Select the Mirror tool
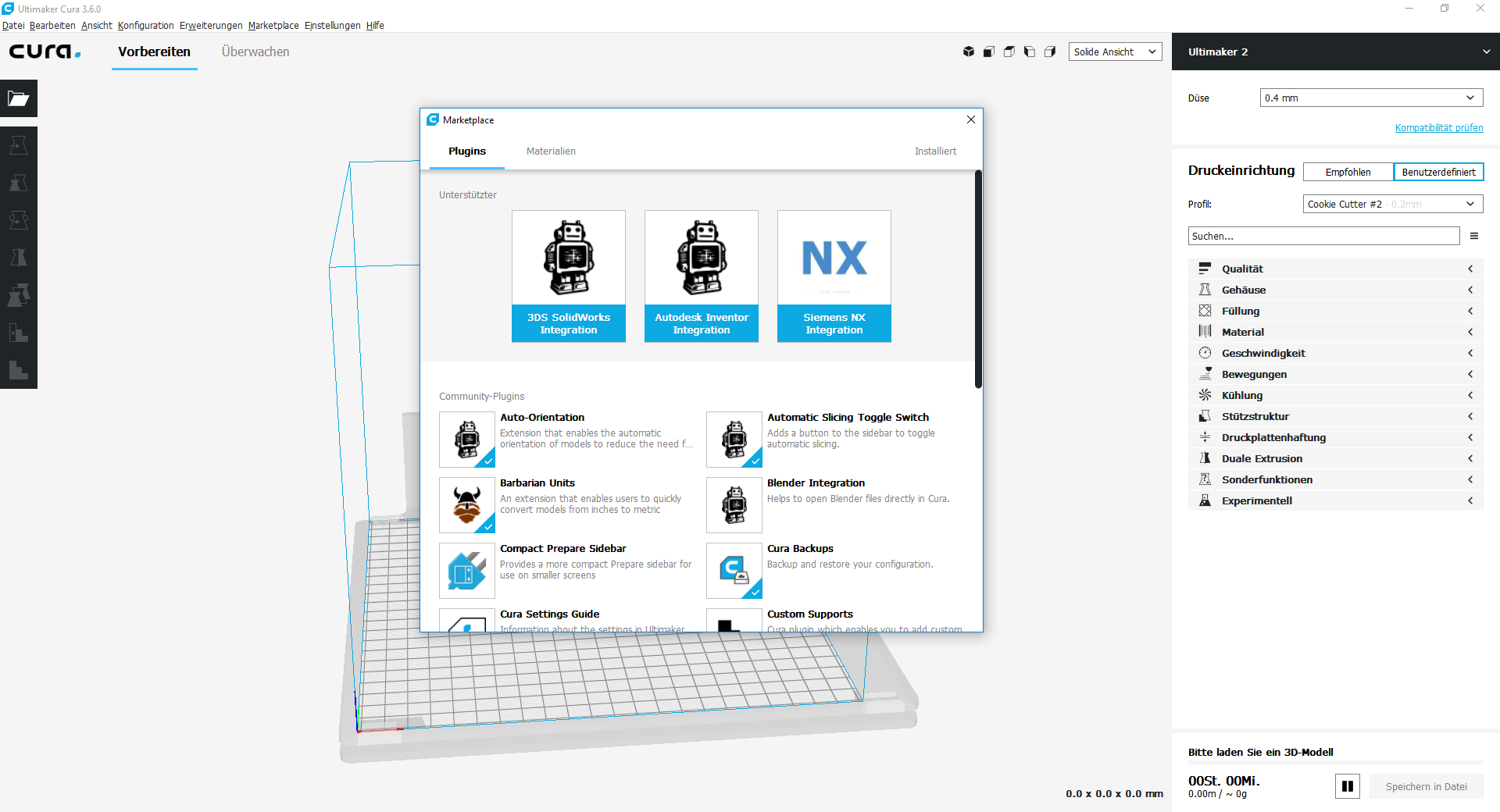The width and height of the screenshot is (1500, 812). click(x=19, y=257)
